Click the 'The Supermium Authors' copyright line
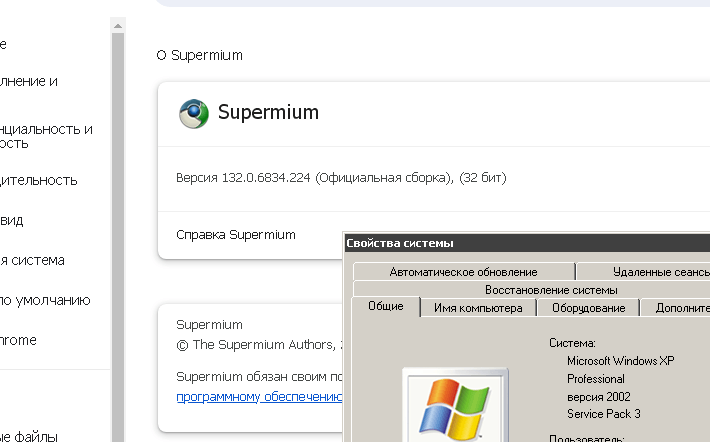710x442 pixels. 259,345
